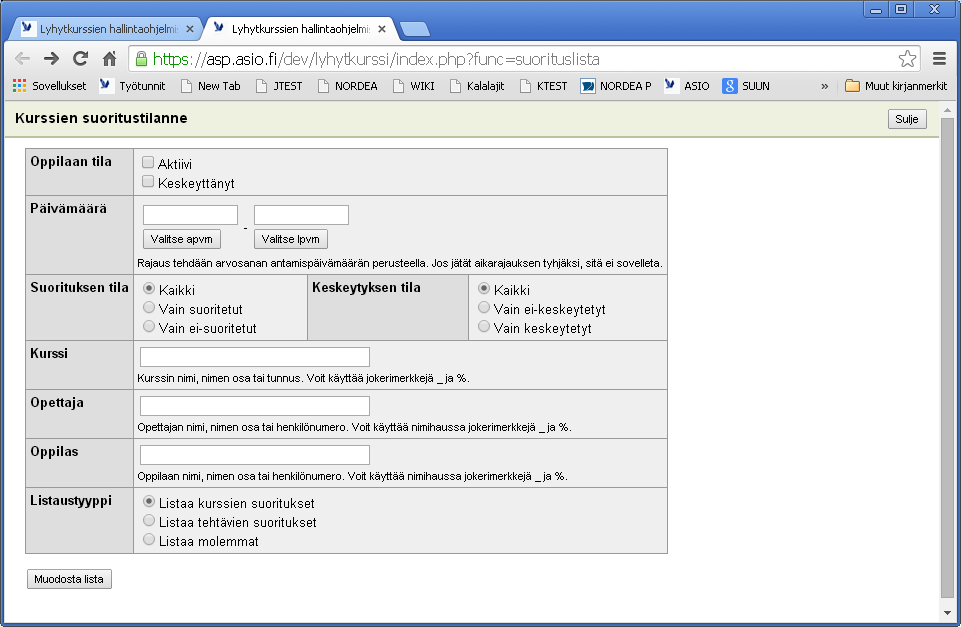Click into the Kurssi text field
This screenshot has width=961, height=627.
254,357
